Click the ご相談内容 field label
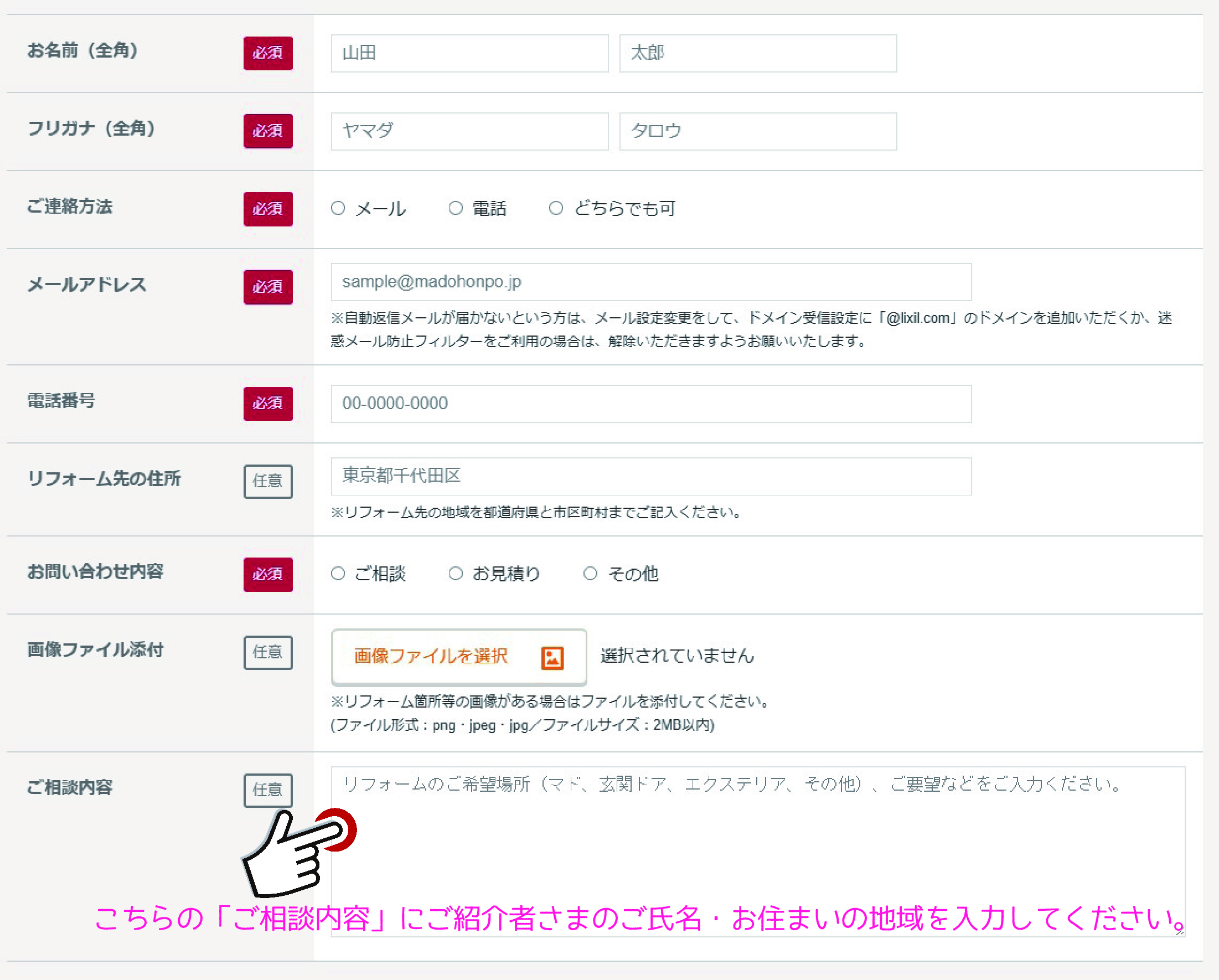Viewport: 1219px width, 980px height. 70,787
